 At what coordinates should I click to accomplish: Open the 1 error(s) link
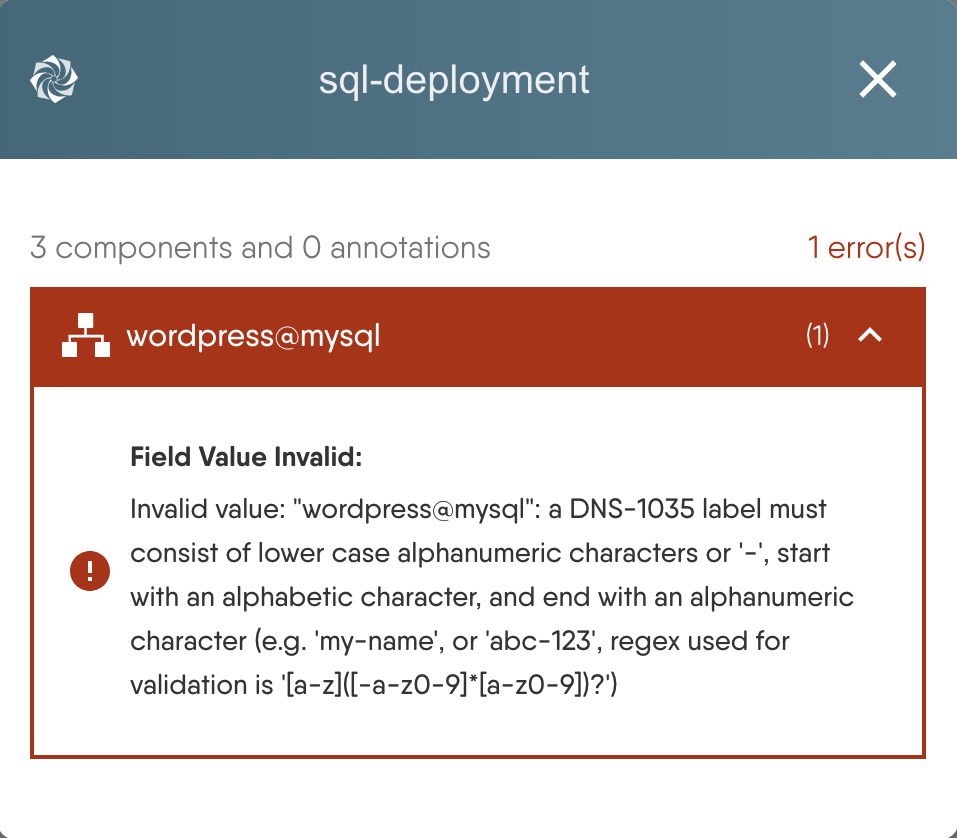pyautogui.click(x=866, y=247)
